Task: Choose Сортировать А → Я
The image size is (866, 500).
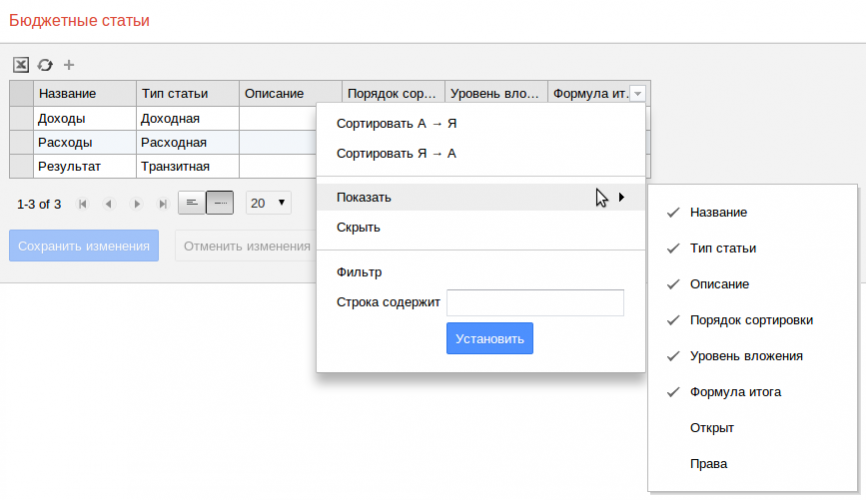Action: 397,124
